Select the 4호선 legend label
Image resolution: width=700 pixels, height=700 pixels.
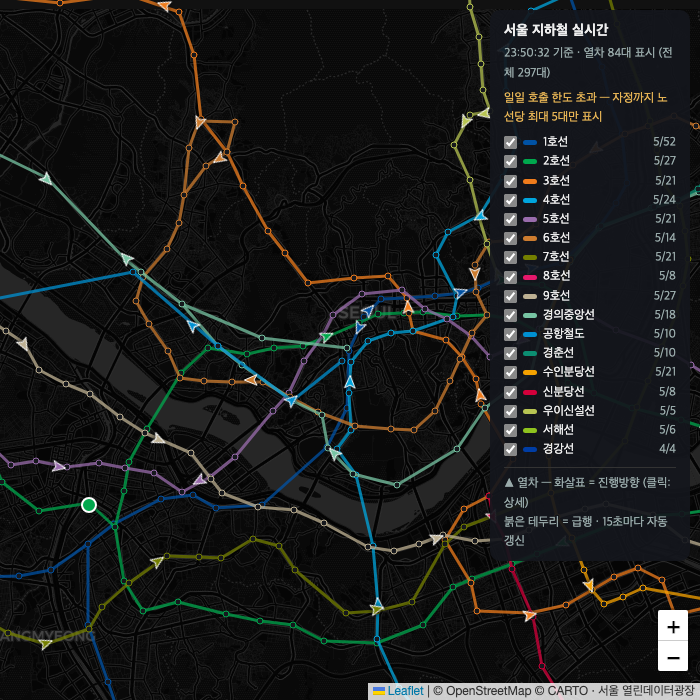pyautogui.click(x=556, y=200)
